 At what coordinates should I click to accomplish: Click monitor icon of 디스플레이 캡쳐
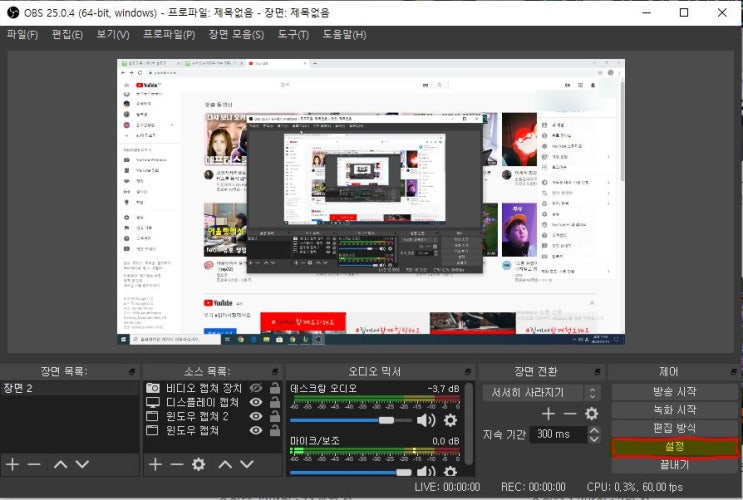click(x=153, y=402)
